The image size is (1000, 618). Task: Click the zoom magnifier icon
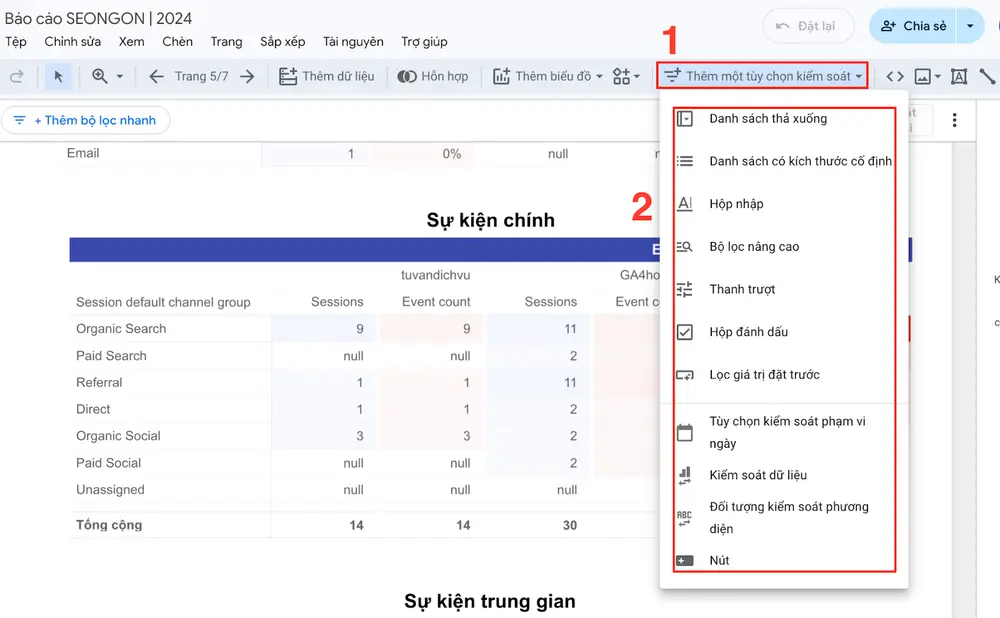pos(99,76)
